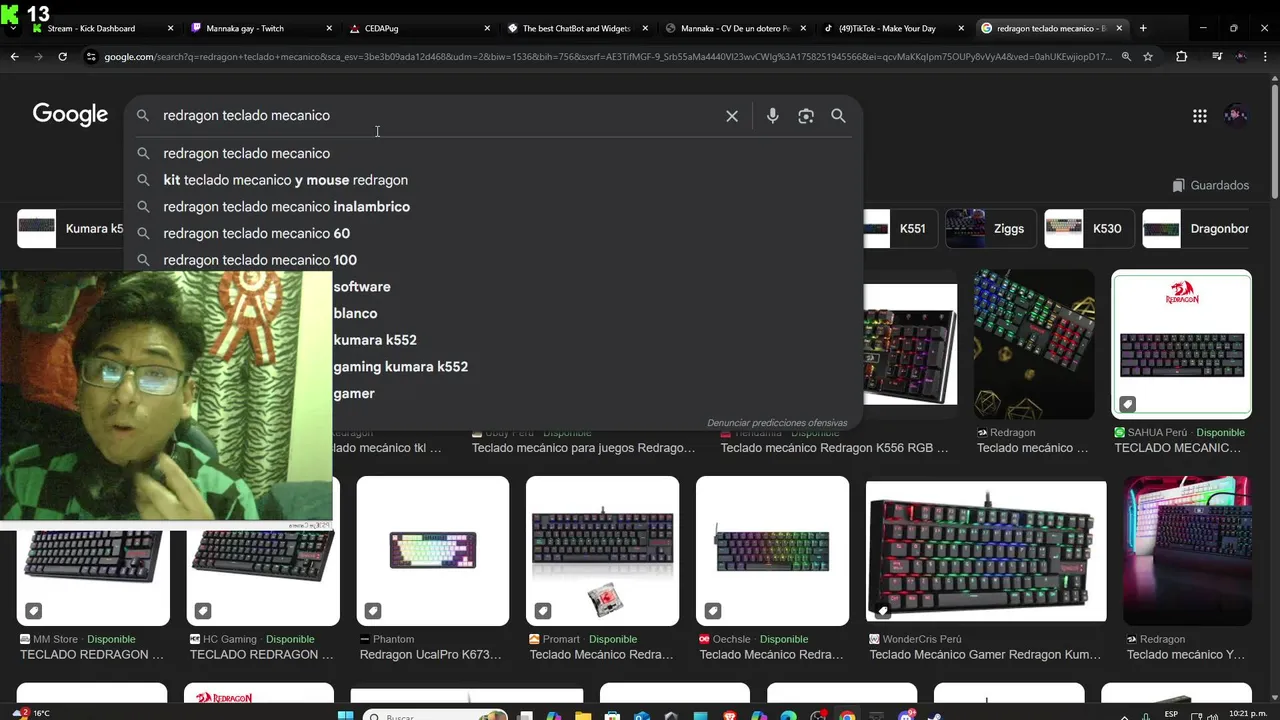The width and height of the screenshot is (1280, 720).
Task: Filter images by the Ziggs chip
Action: coord(989,229)
